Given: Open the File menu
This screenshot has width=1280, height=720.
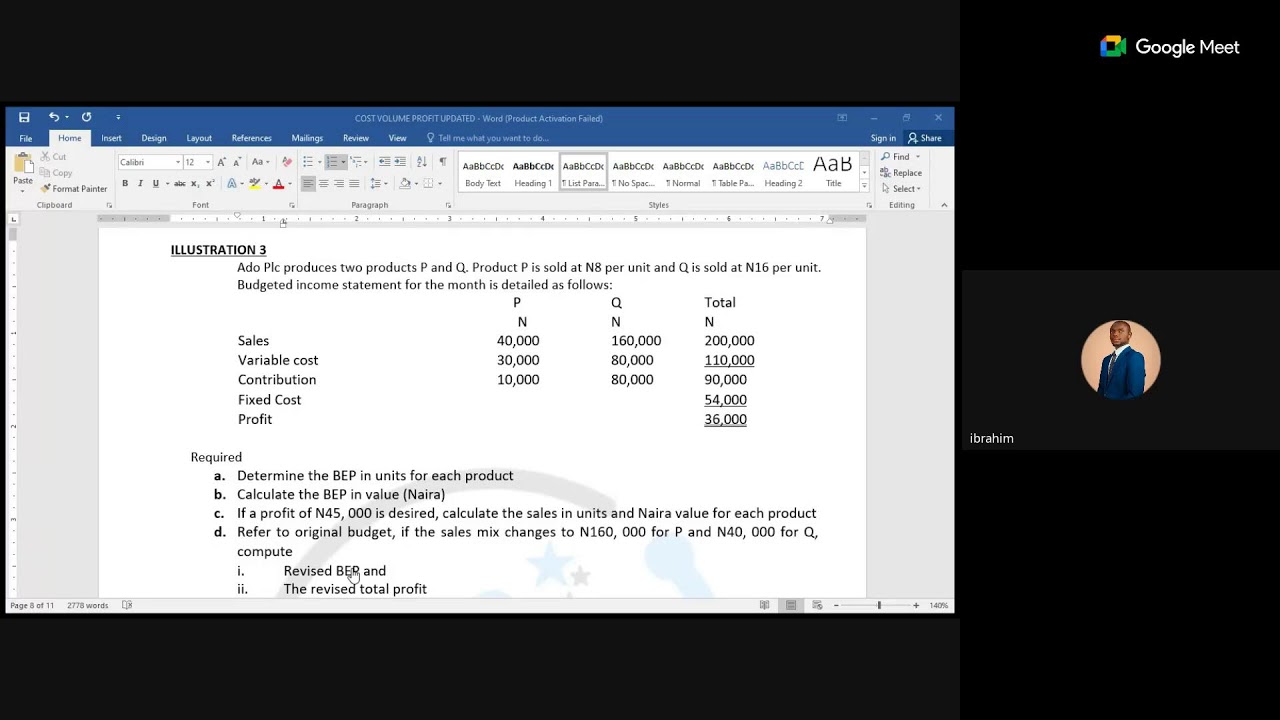Looking at the screenshot, I should point(25,138).
